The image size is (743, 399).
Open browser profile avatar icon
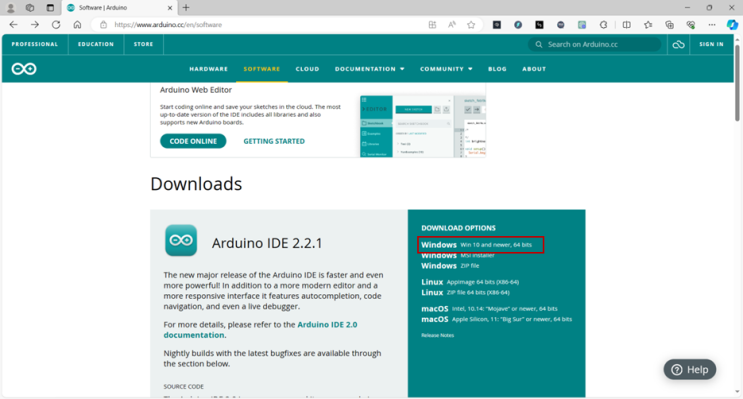(x=10, y=8)
